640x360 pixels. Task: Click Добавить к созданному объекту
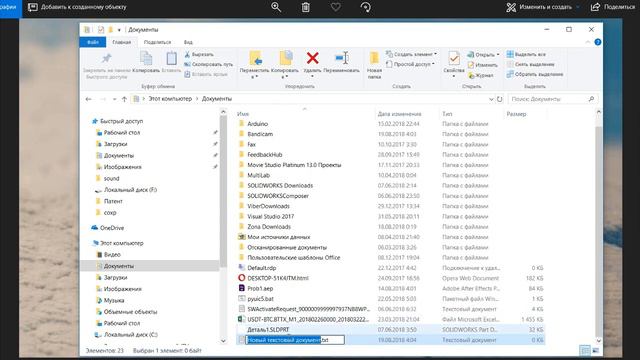point(78,7)
